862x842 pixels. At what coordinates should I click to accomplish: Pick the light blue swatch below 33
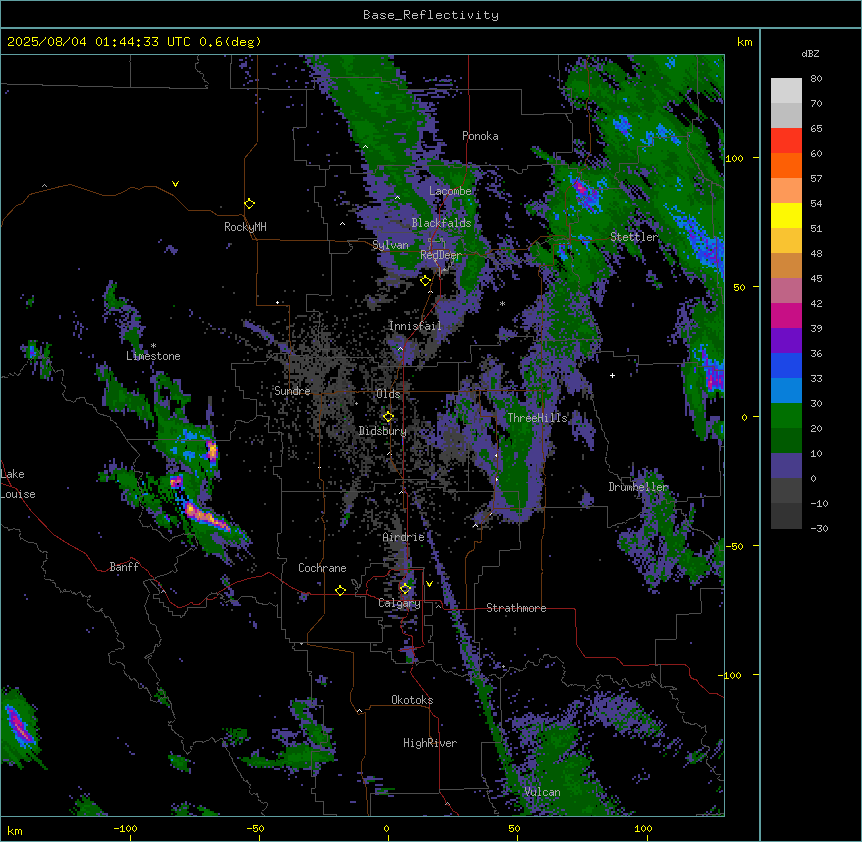786,390
